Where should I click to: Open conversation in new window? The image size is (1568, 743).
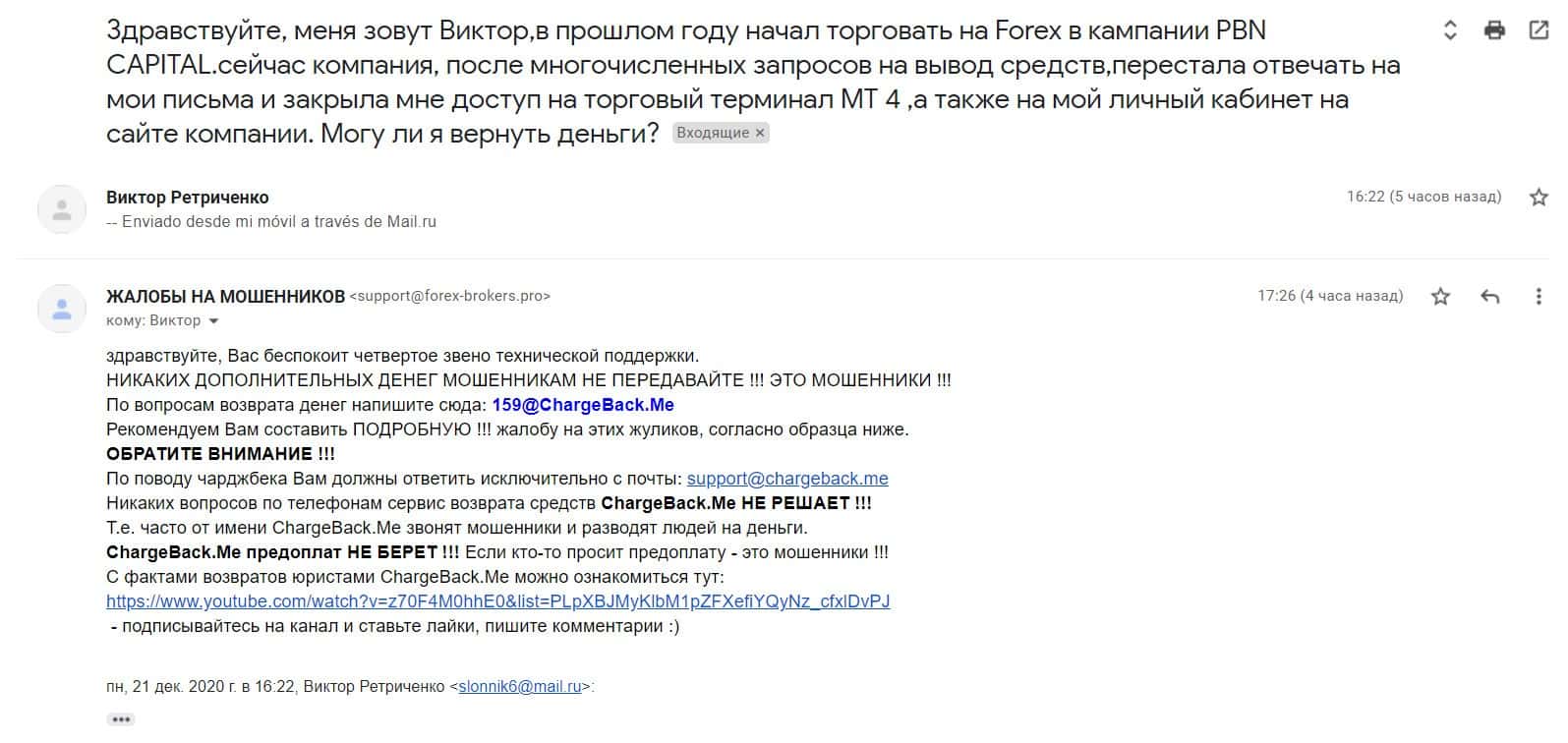[x=1539, y=30]
